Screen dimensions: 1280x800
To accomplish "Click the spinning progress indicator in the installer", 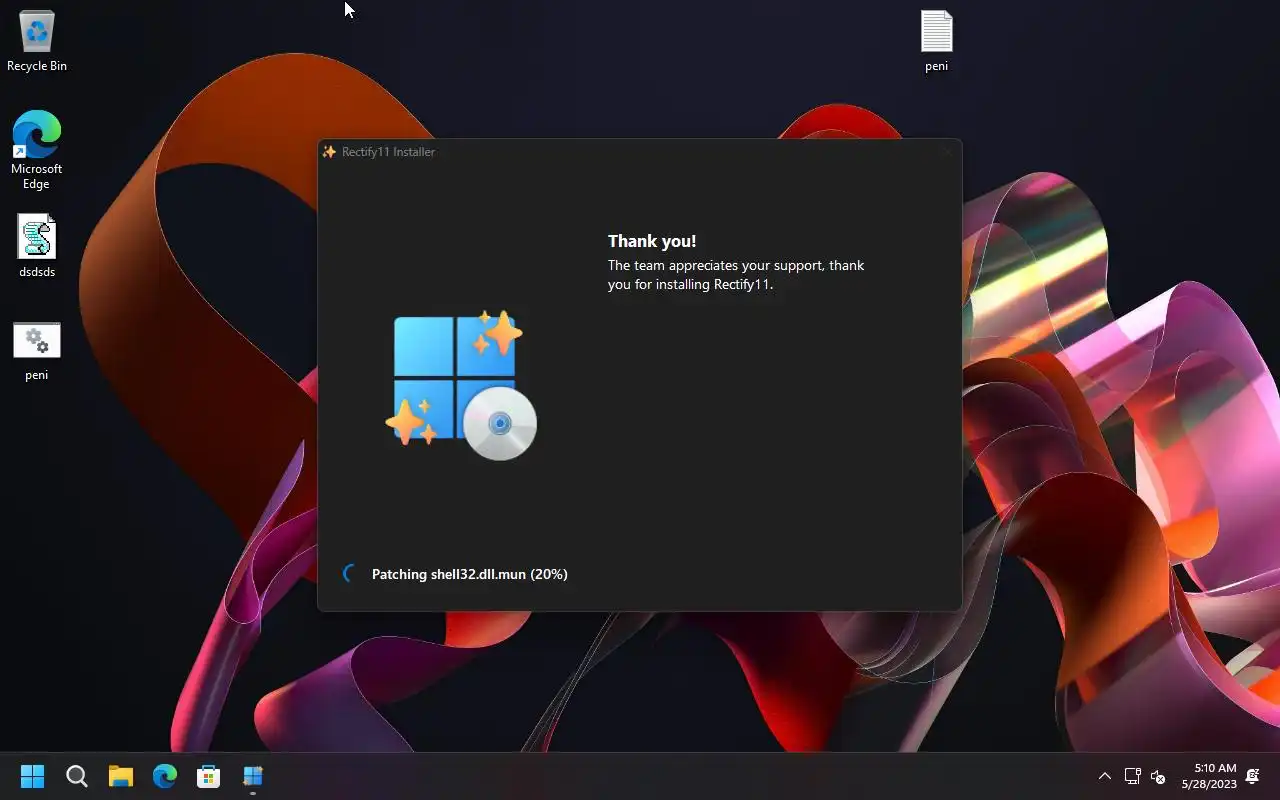I will tap(349, 574).
